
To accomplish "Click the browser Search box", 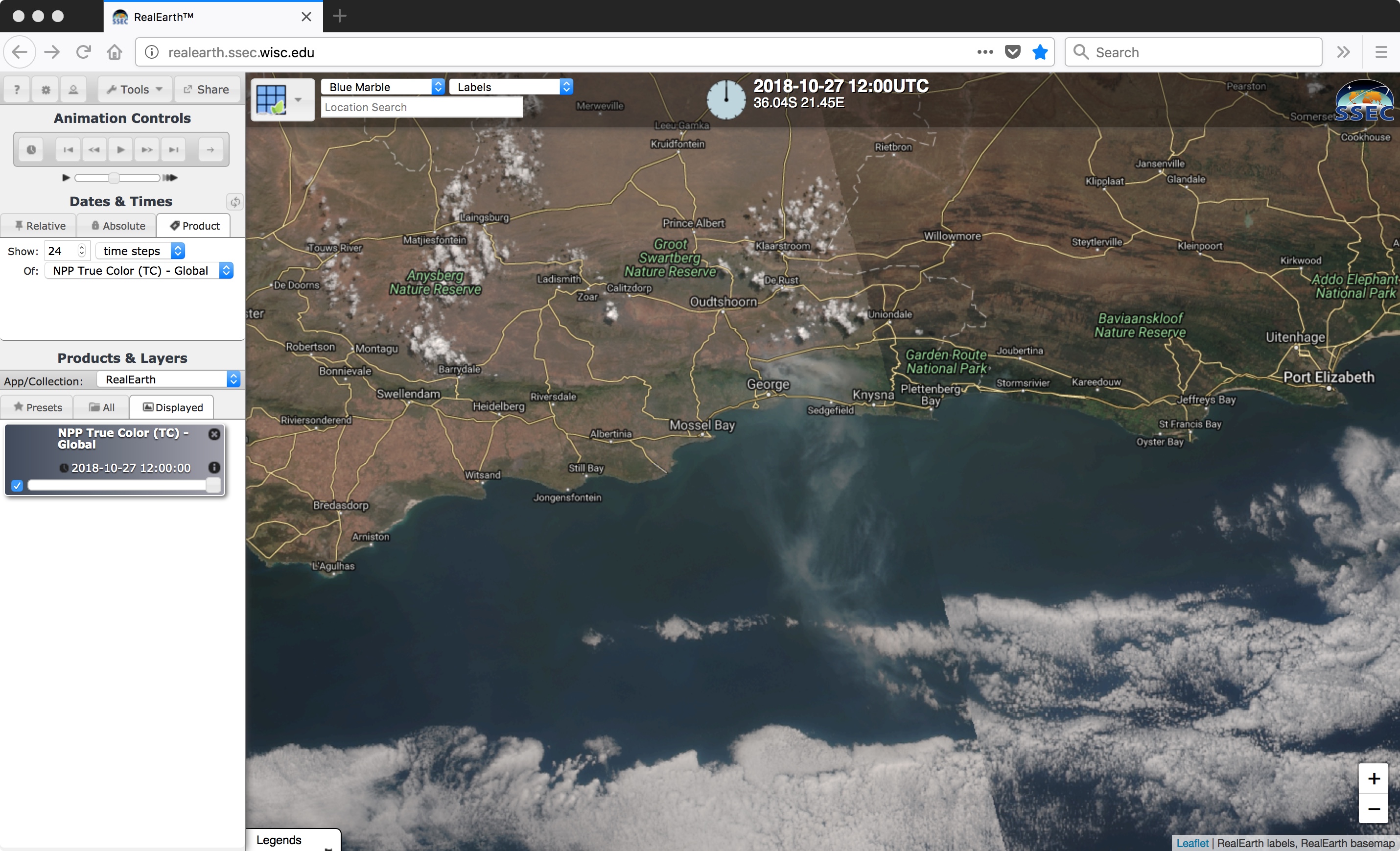I will point(1193,52).
